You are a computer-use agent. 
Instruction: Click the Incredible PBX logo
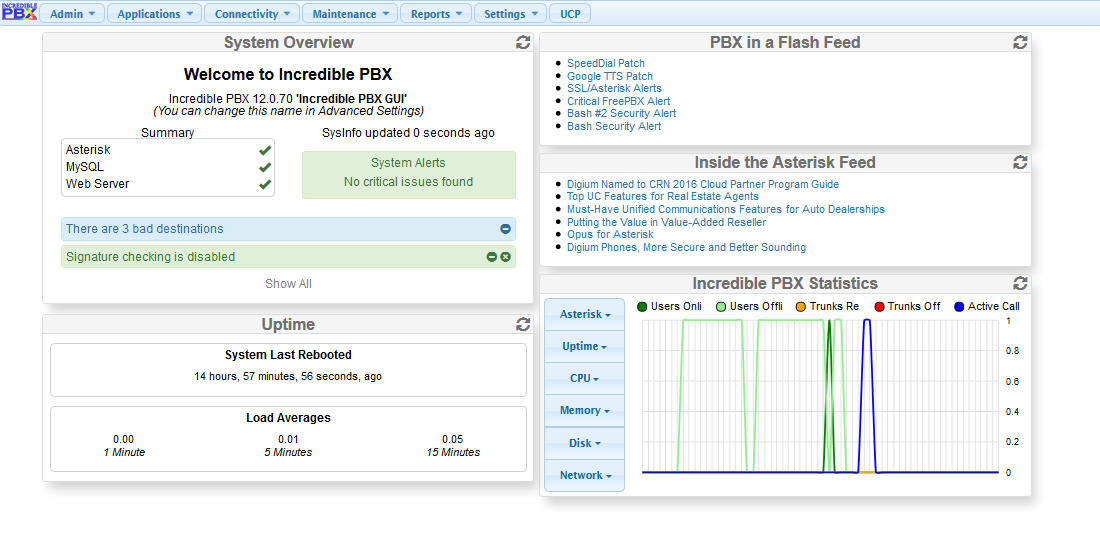[19, 12]
